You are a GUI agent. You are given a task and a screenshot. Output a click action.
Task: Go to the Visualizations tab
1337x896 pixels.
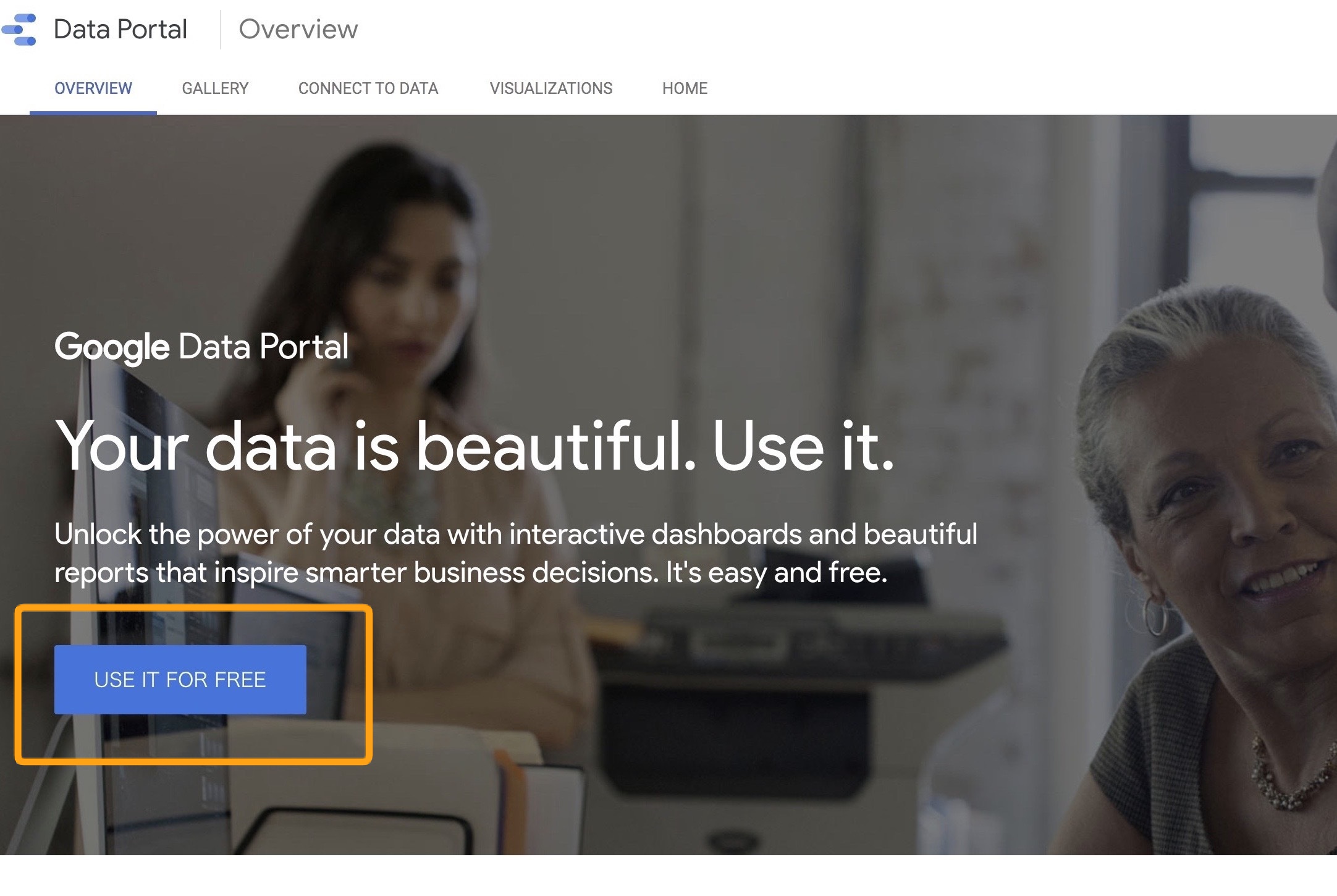[x=551, y=88]
